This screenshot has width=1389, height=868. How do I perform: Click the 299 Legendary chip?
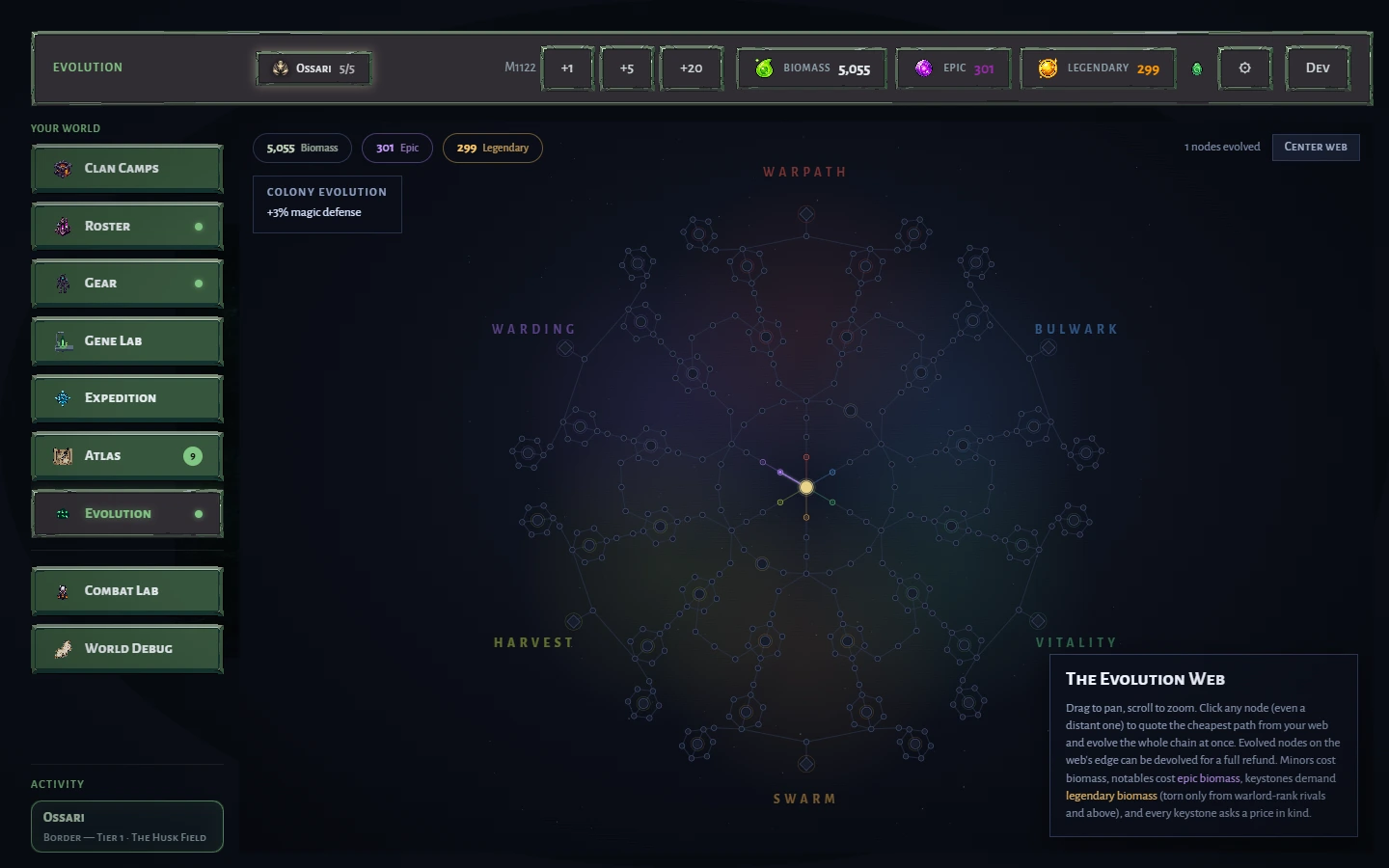coord(493,148)
